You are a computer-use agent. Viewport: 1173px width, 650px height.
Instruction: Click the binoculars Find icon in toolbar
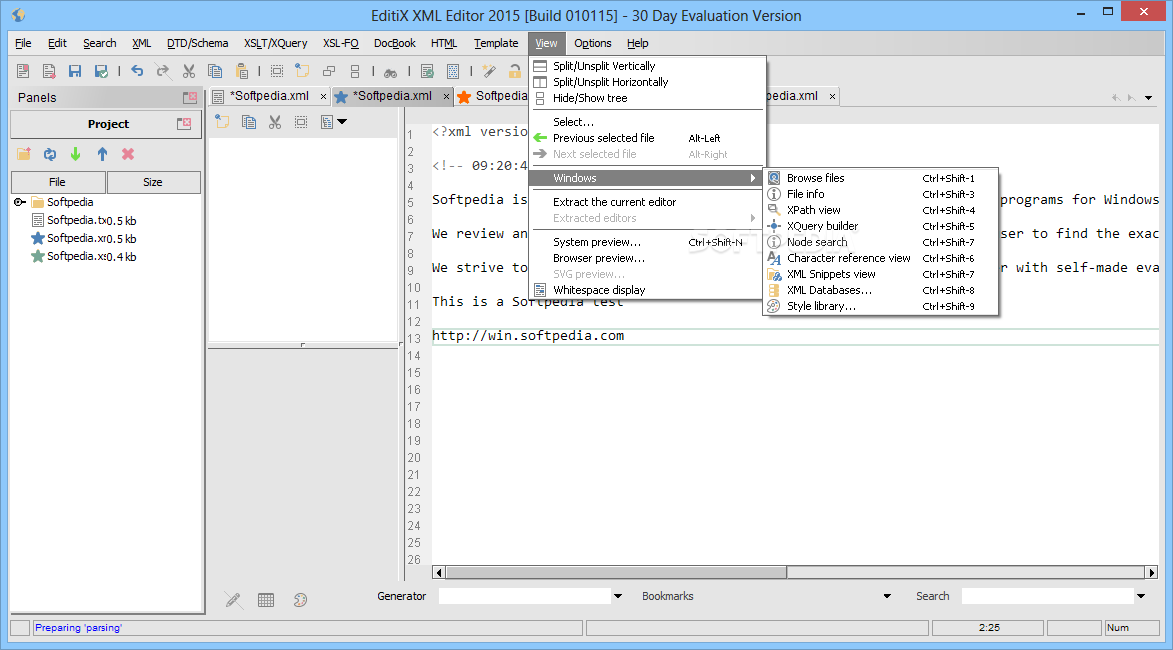(x=391, y=73)
